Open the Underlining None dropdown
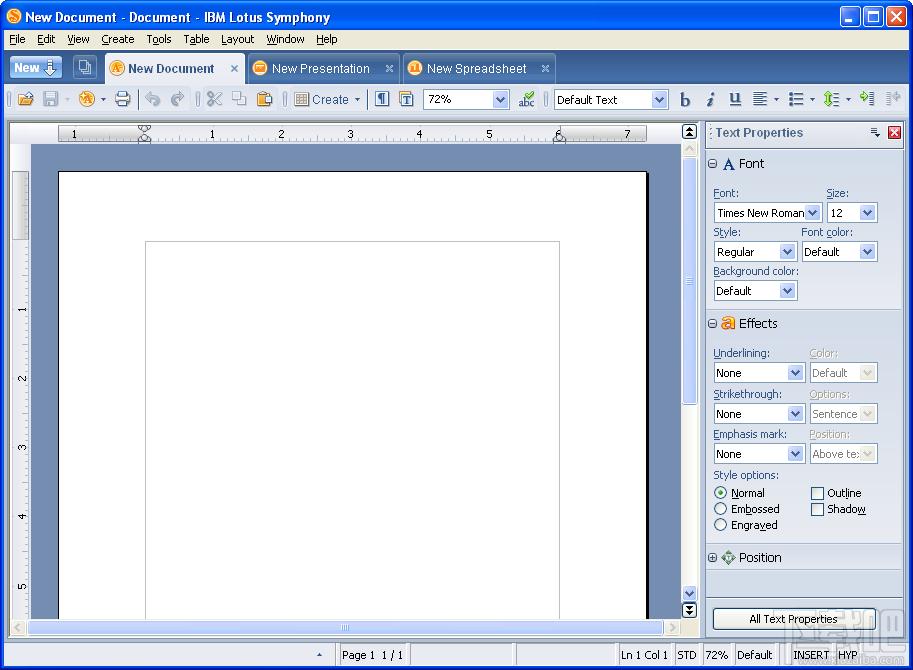The width and height of the screenshot is (913, 670). (795, 373)
